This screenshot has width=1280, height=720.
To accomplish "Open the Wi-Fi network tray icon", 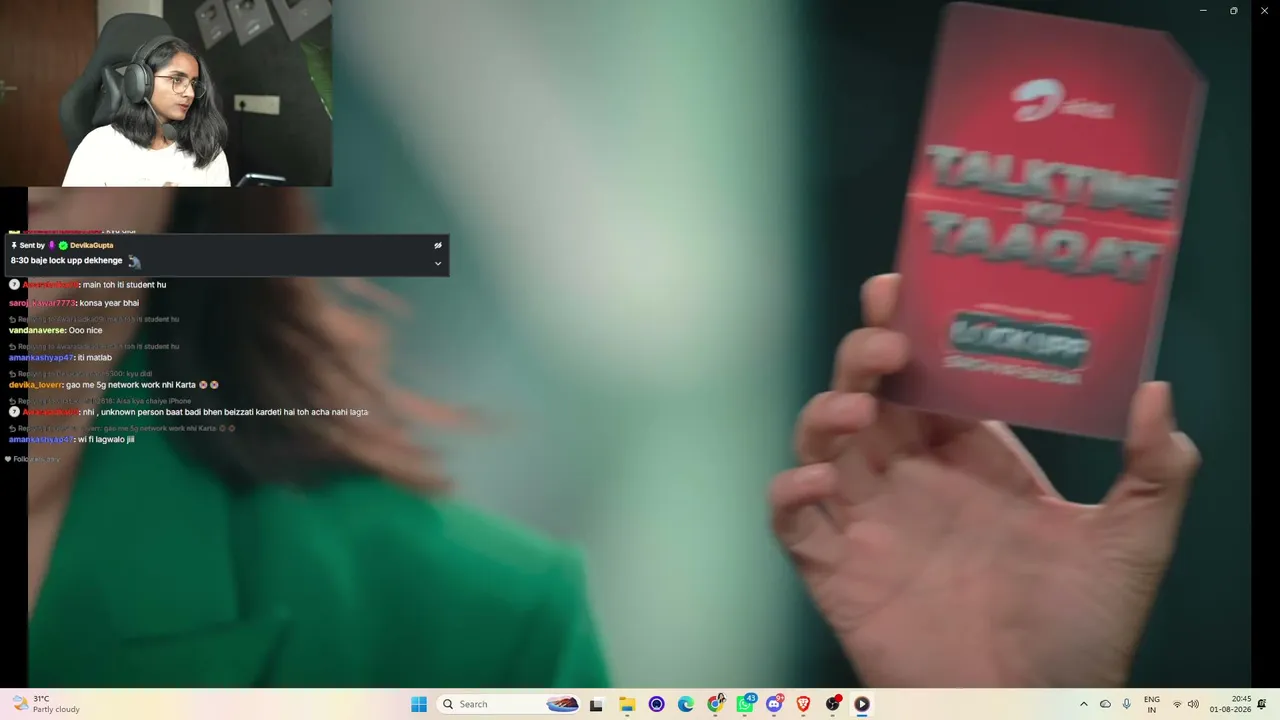I will pos(1177,704).
